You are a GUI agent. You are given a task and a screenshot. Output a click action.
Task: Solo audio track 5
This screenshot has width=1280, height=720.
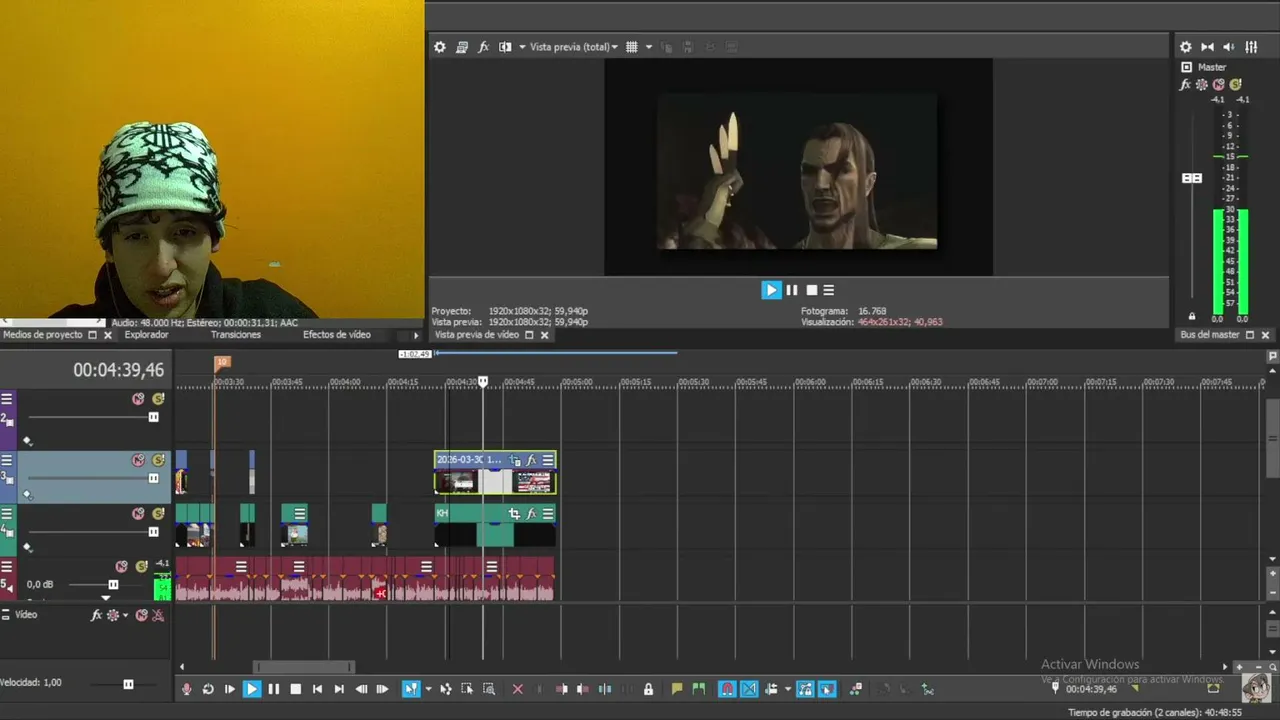pyautogui.click(x=141, y=567)
